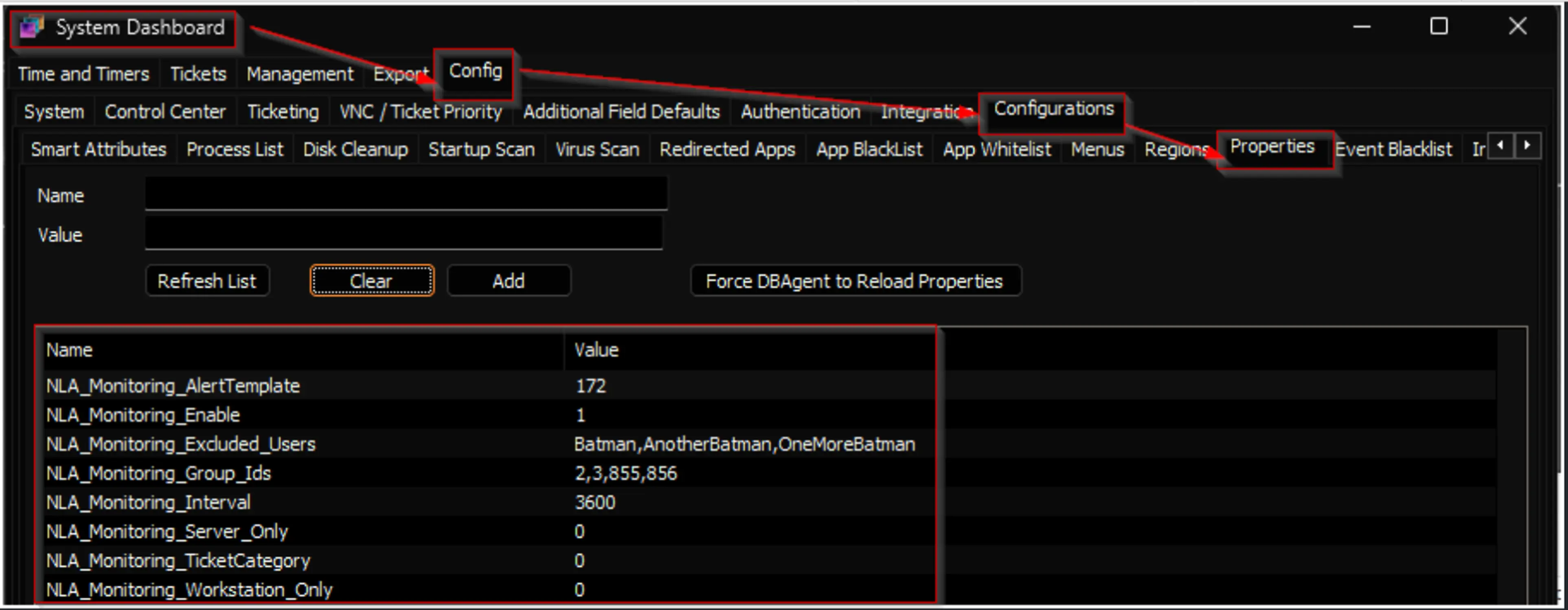Click the value 172

point(590,386)
